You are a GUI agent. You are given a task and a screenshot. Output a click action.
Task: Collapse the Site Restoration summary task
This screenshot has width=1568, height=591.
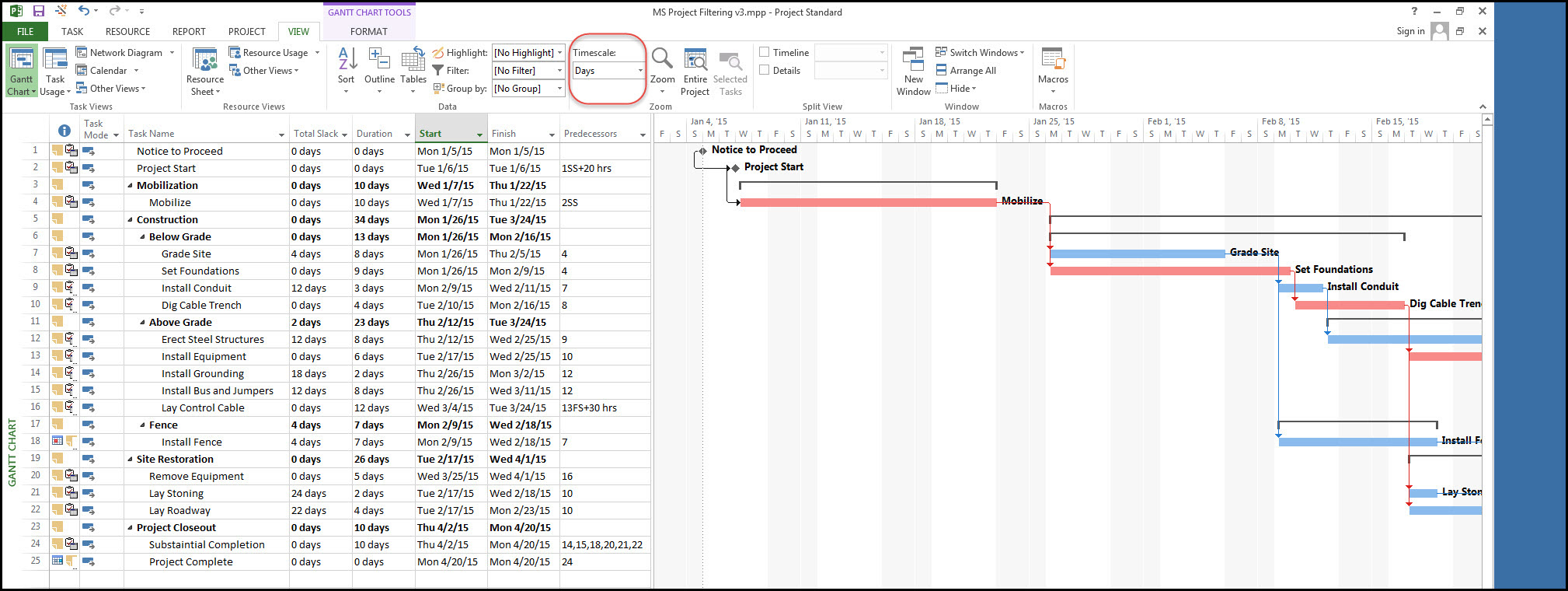click(130, 460)
